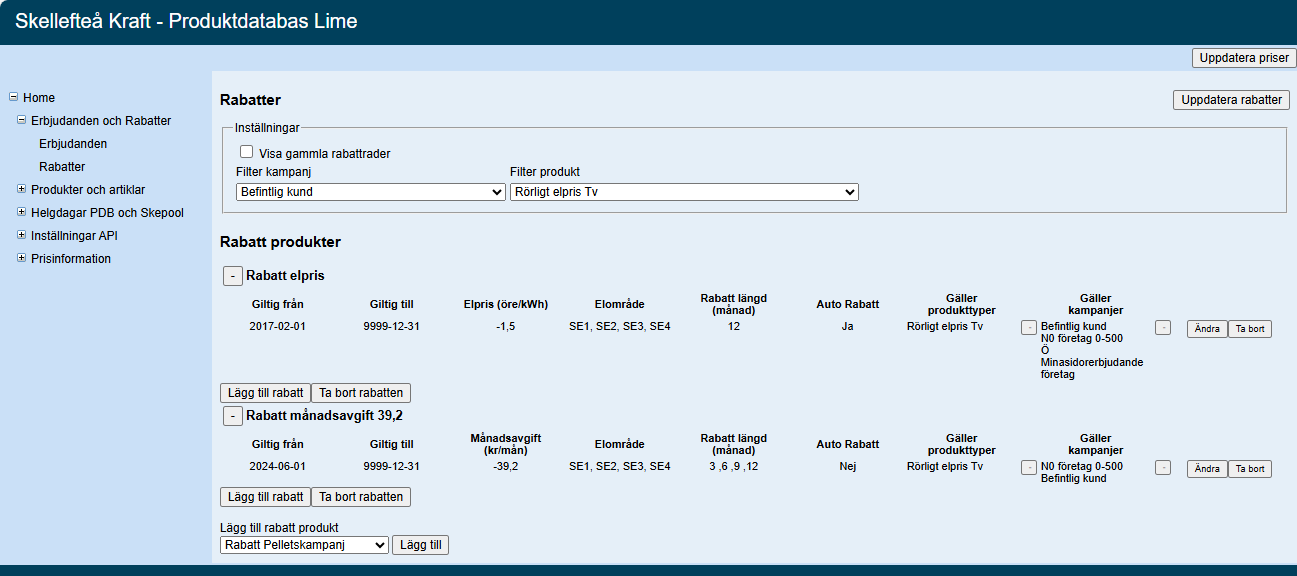Collapse Erbjudanden och Rabatter minus icon

click(22, 120)
